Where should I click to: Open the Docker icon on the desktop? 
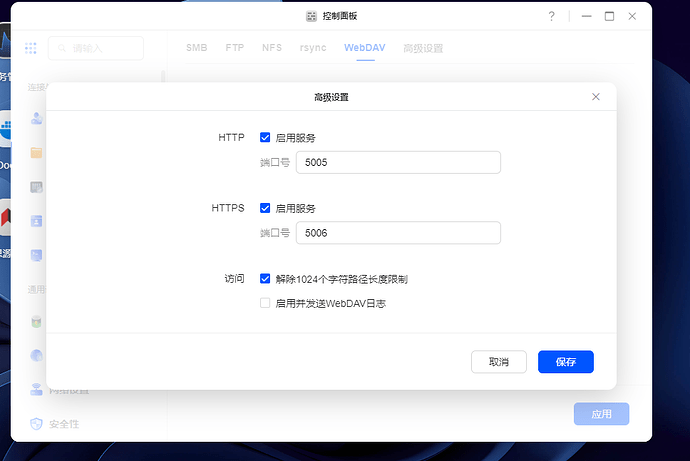6,129
